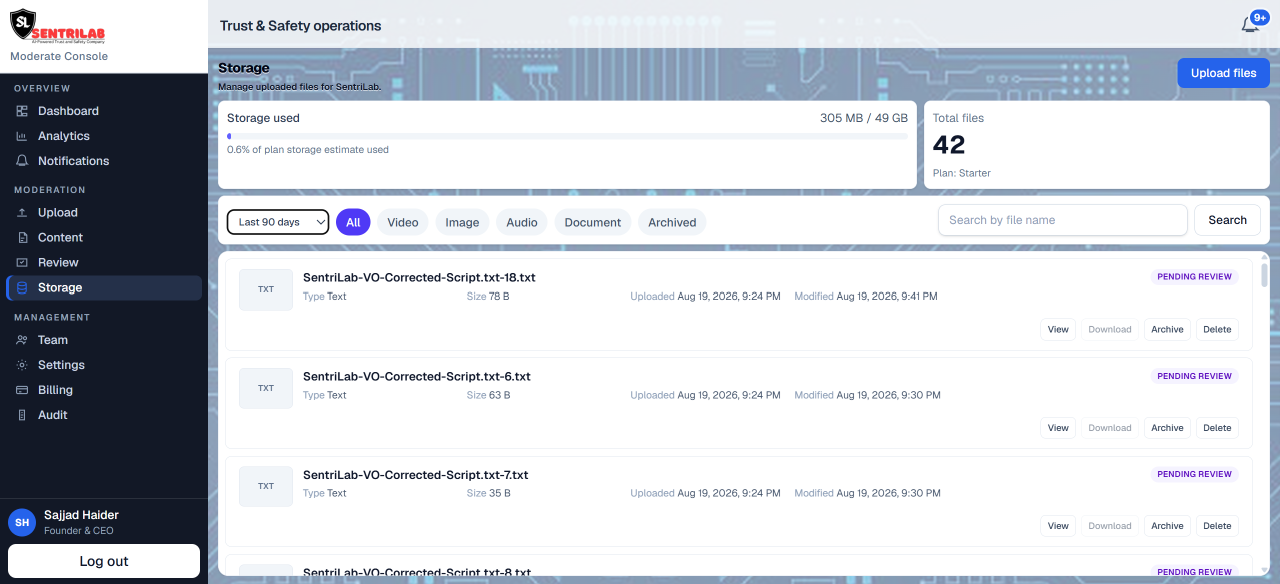1280x584 pixels.
Task: Click file name SentriLab-VO-Corrected-Script.txt-6.txt
Action: click(x=417, y=376)
